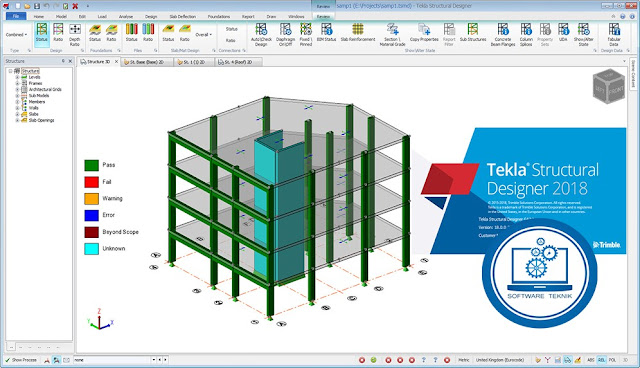Image resolution: width=640 pixels, height=368 pixels.
Task: Click the orange Warning legend swatch
Action: (91, 199)
